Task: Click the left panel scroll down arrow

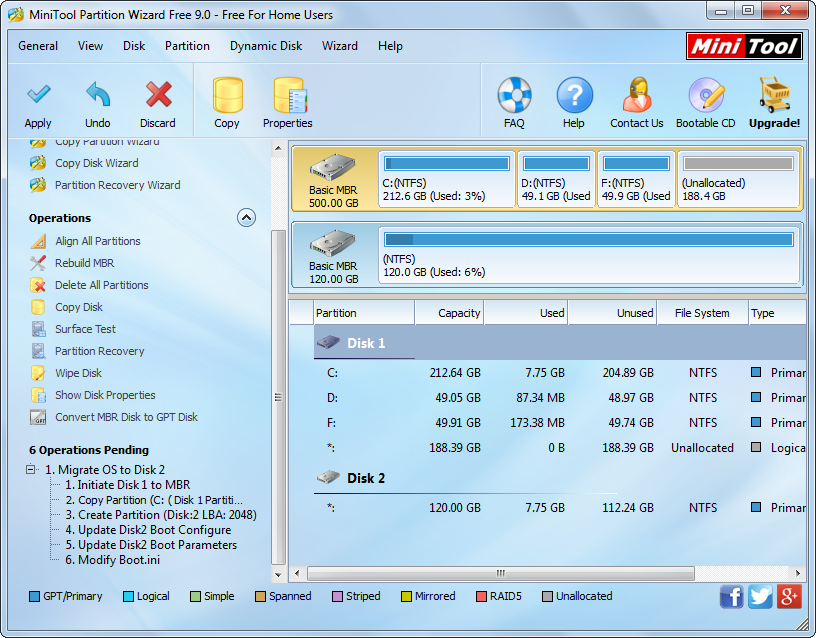Action: coord(278,576)
